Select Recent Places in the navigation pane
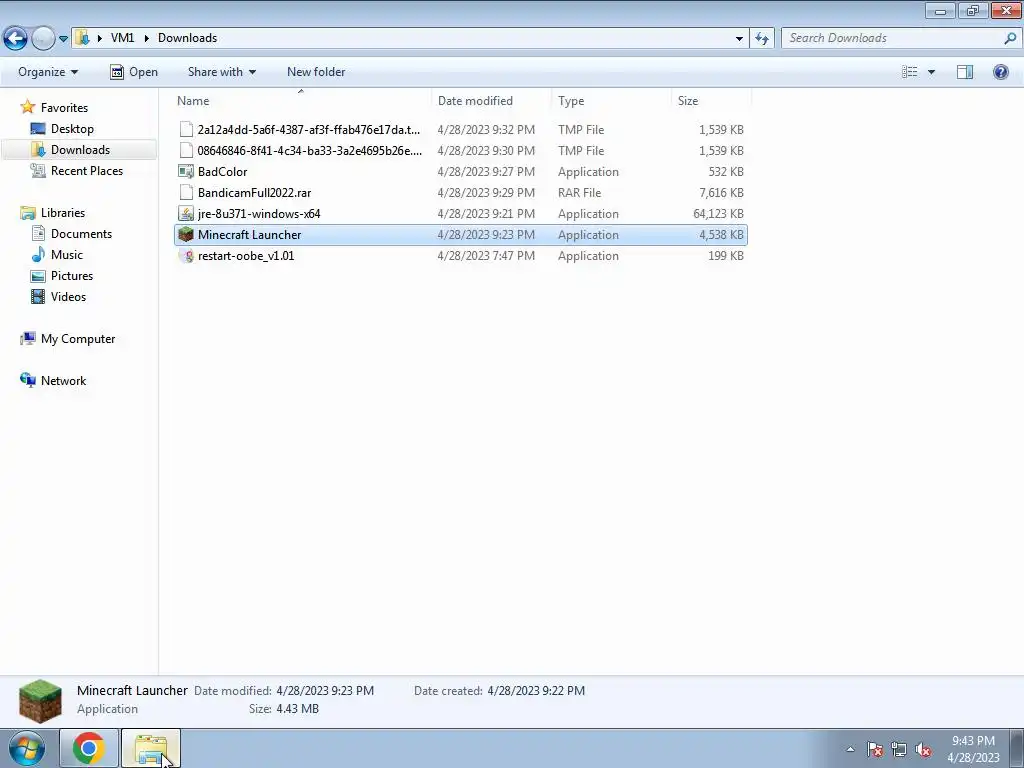The image size is (1024, 768). click(87, 170)
